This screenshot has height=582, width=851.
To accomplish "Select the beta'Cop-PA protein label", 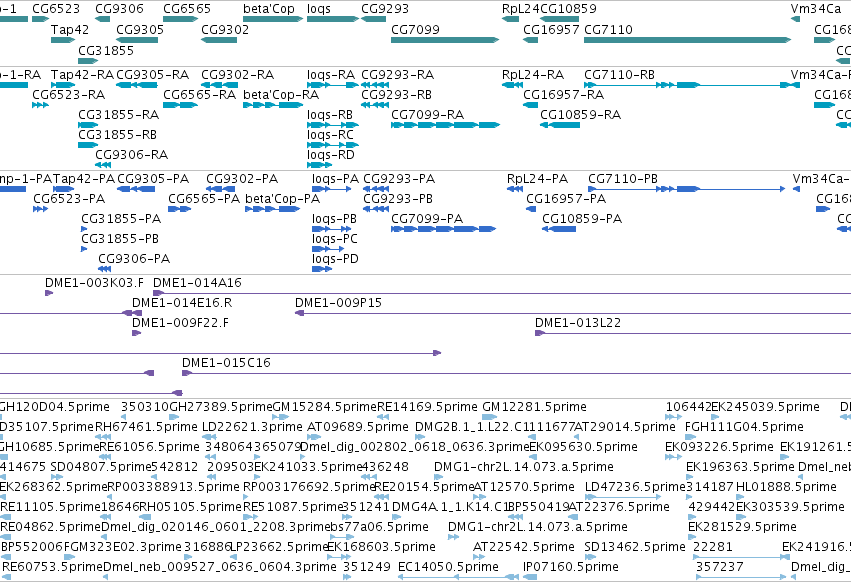I will 283,199.
